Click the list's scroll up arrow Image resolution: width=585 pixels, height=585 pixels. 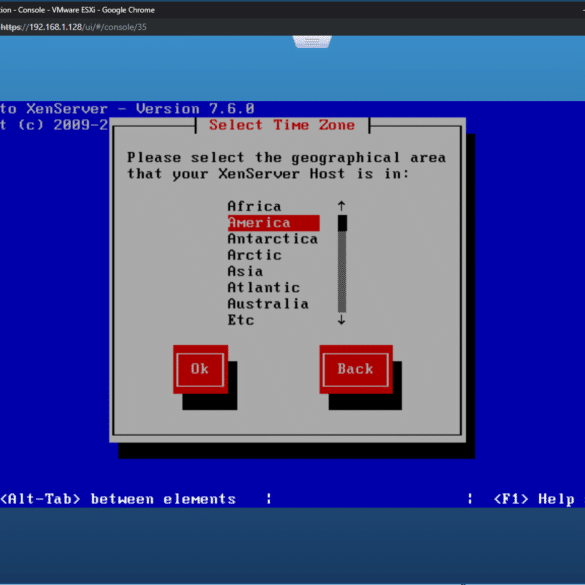342,206
